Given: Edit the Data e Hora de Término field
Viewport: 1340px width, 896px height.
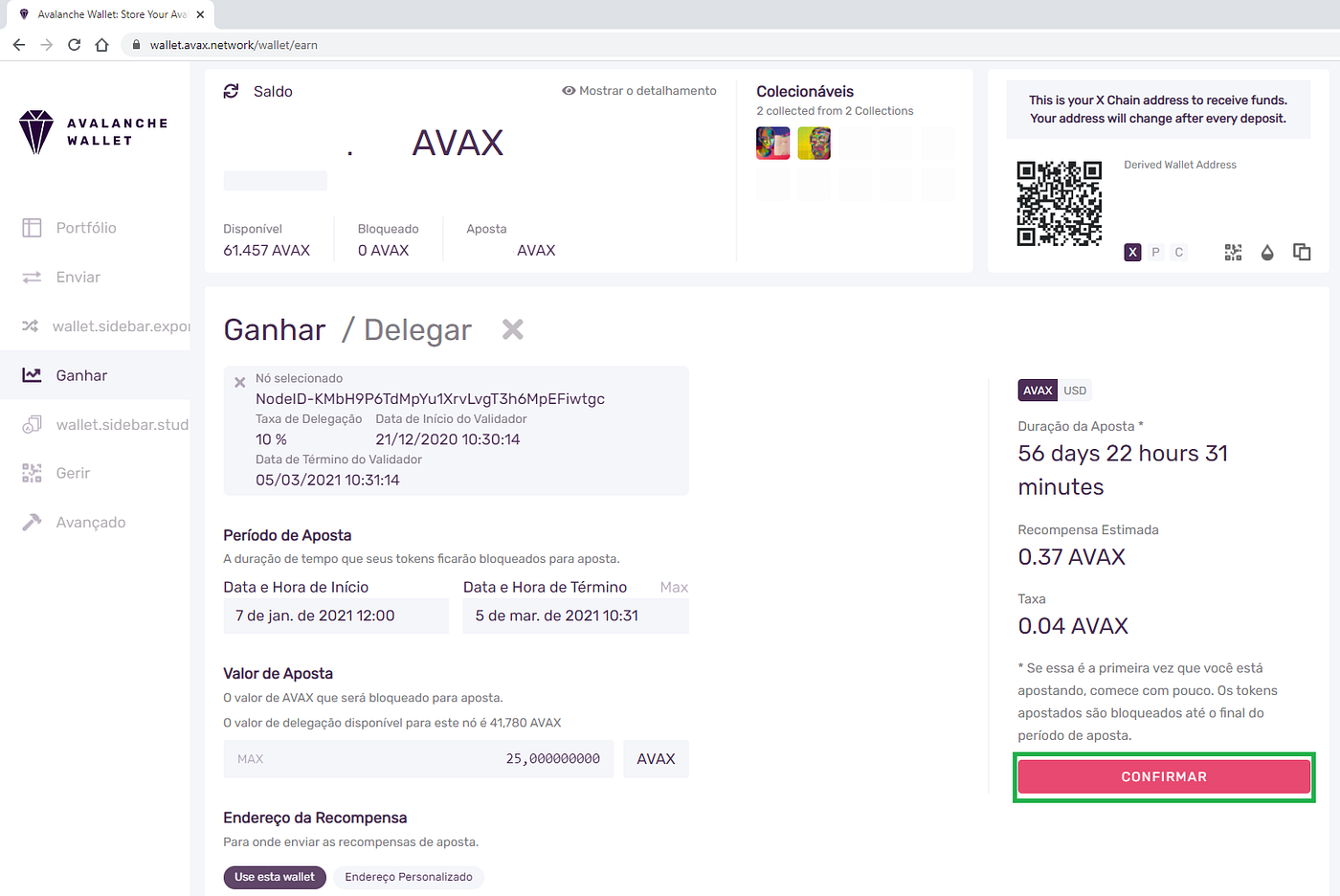Looking at the screenshot, I should click(x=575, y=616).
